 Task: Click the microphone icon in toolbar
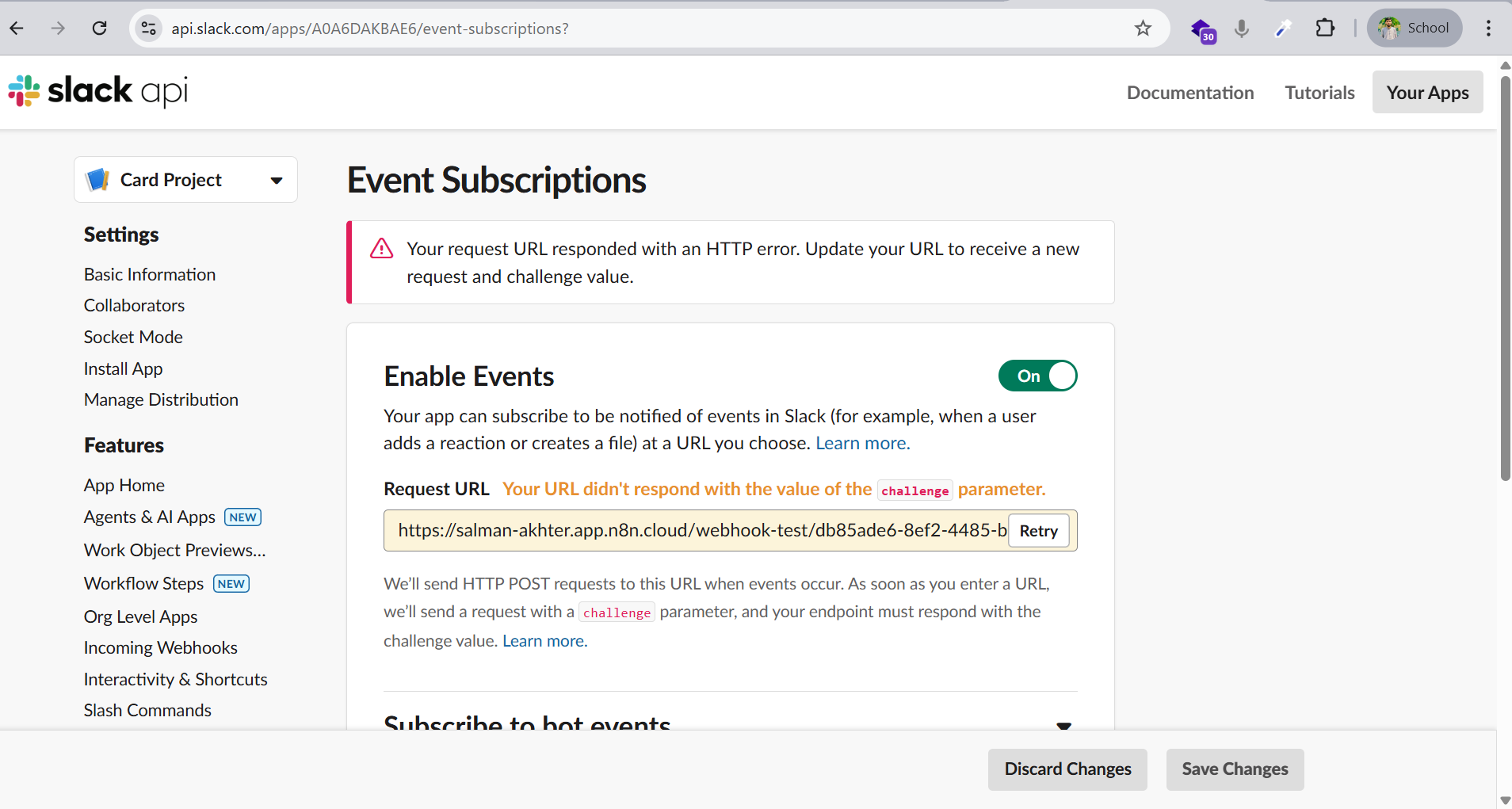[1242, 29]
